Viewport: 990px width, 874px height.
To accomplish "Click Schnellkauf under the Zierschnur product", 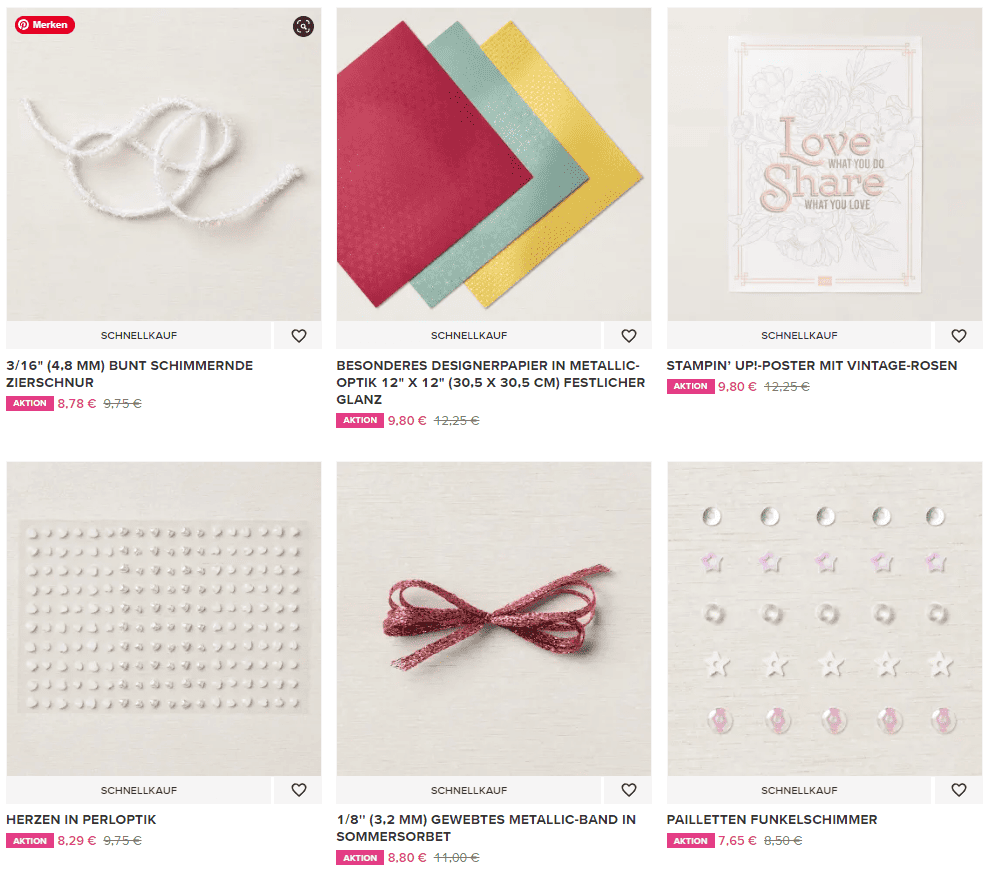I will point(139,335).
